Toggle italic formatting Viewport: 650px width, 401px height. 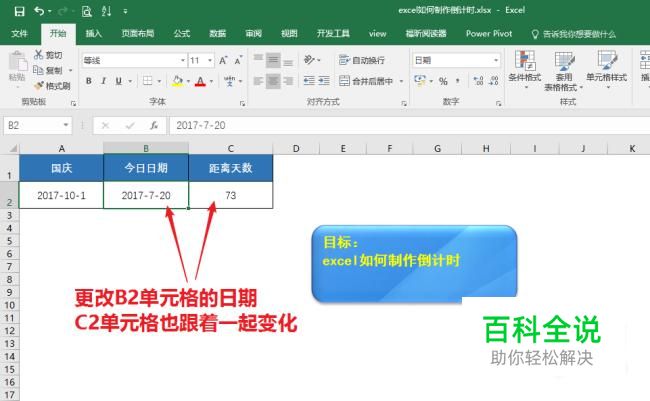point(104,81)
